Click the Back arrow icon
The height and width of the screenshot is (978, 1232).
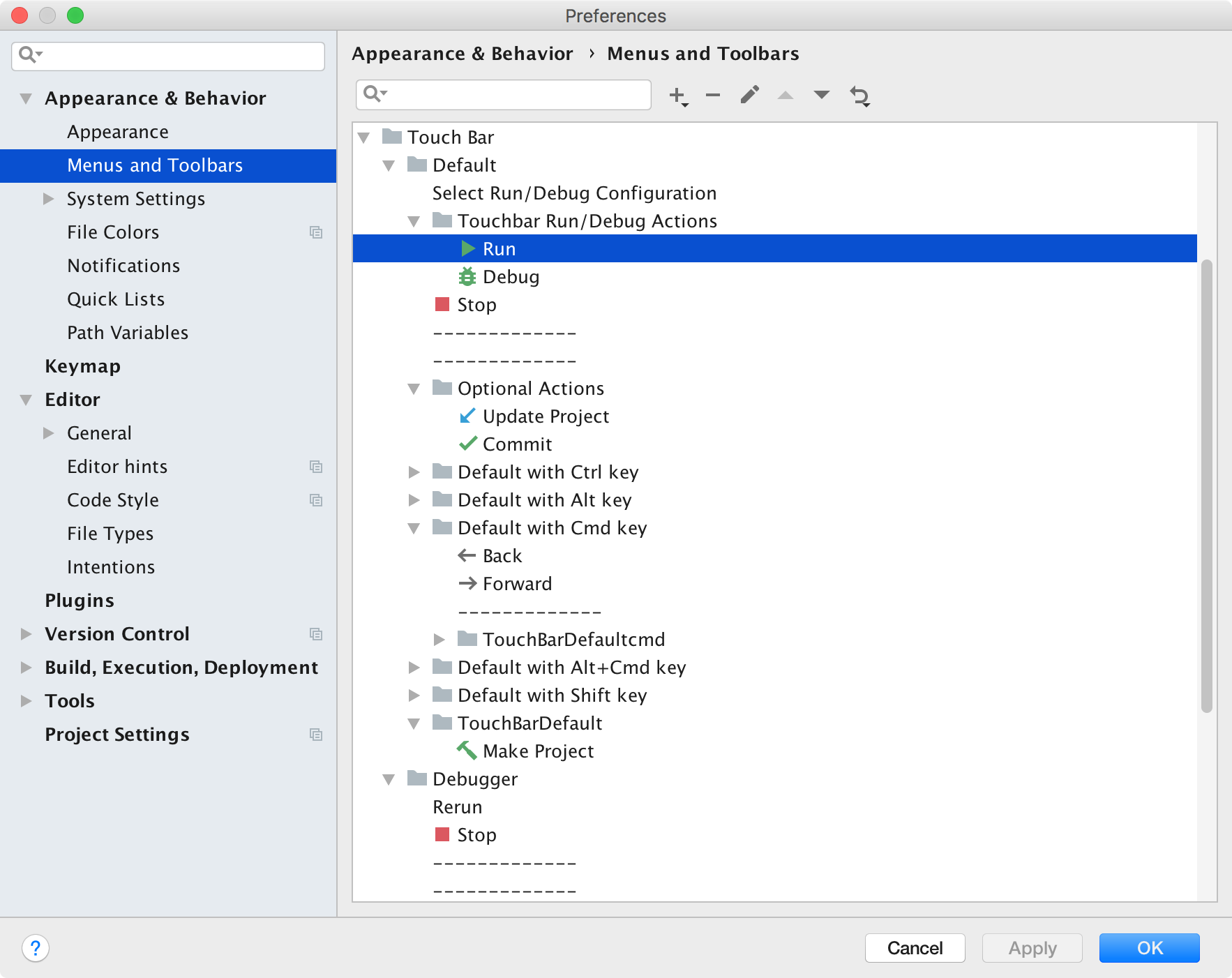[467, 555]
